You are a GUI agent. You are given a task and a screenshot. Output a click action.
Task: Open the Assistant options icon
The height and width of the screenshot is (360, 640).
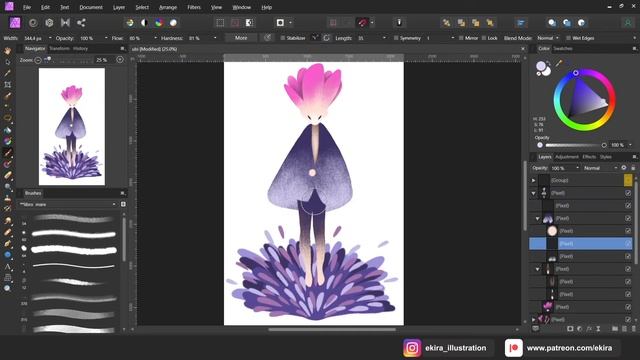click(x=399, y=22)
